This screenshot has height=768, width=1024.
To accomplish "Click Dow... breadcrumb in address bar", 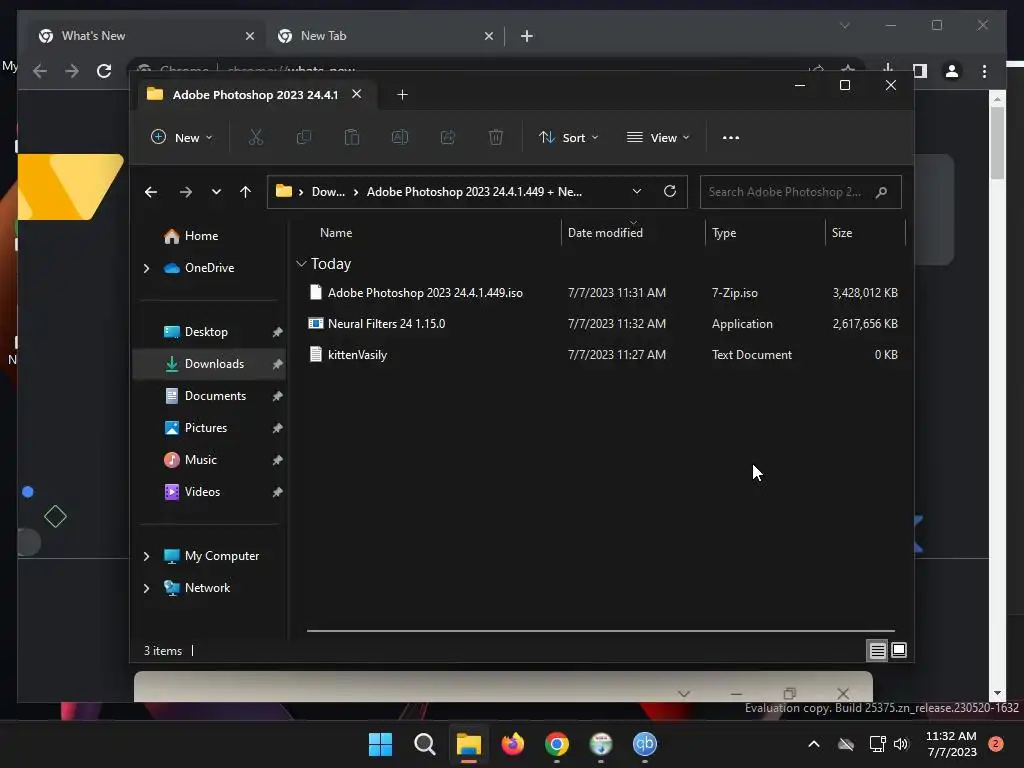I will 328,192.
